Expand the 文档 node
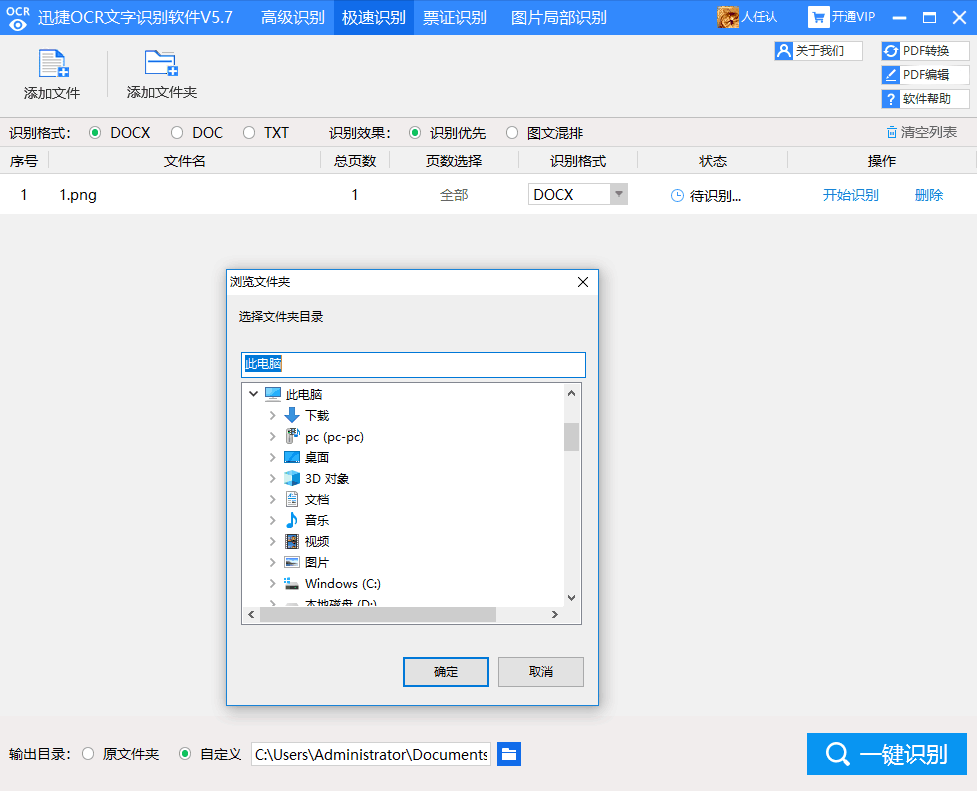This screenshot has height=792, width=977. (272, 500)
